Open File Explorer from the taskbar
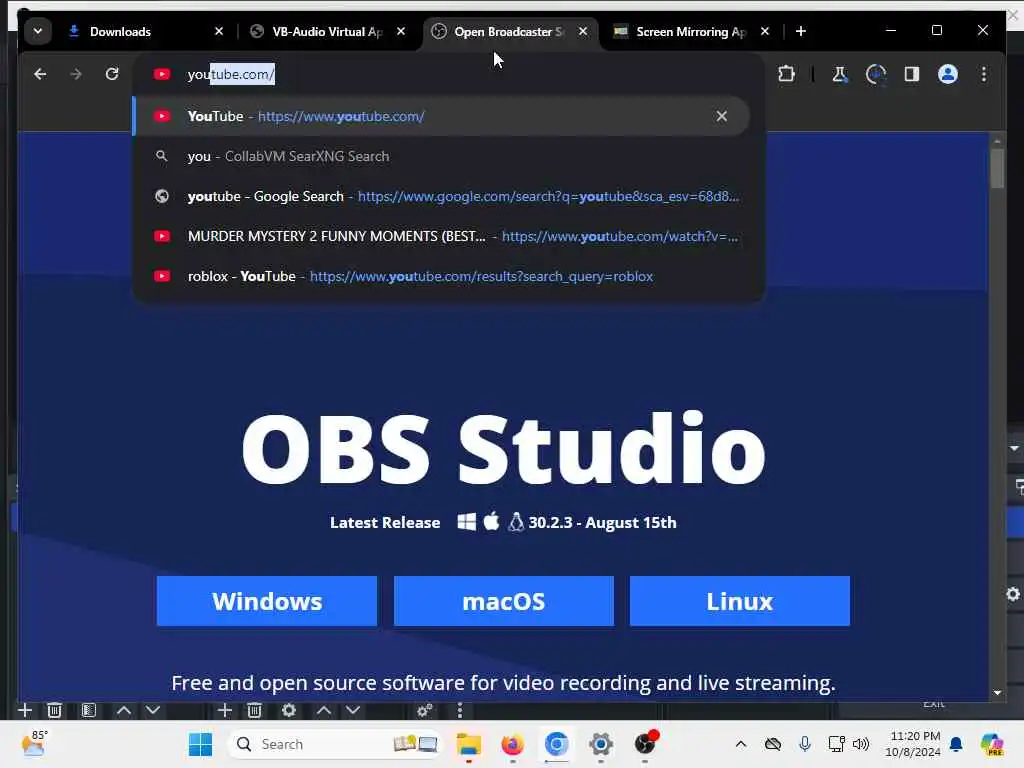Screen dimensions: 1024x768 [x=468, y=744]
